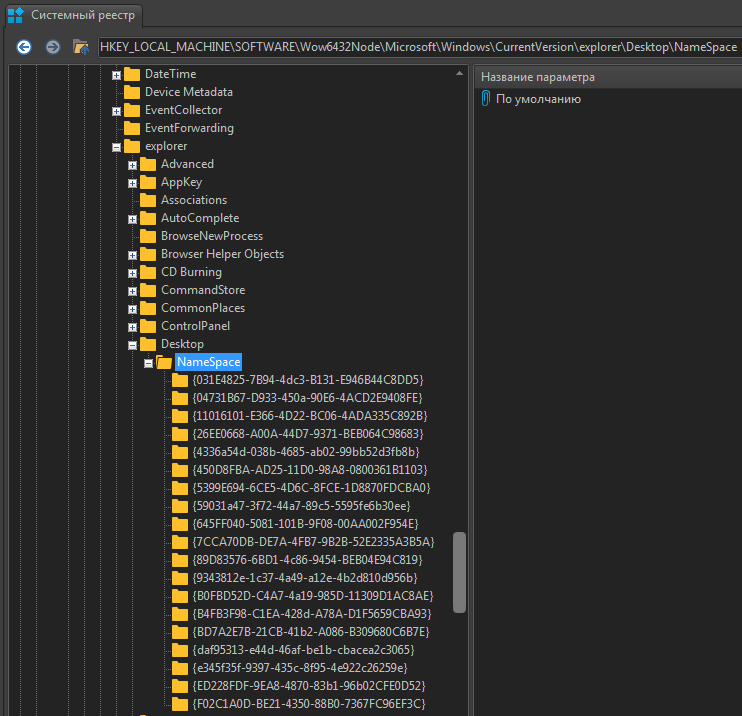742x716 pixels.
Task: Expand the AutoComplete key
Action: [132, 219]
